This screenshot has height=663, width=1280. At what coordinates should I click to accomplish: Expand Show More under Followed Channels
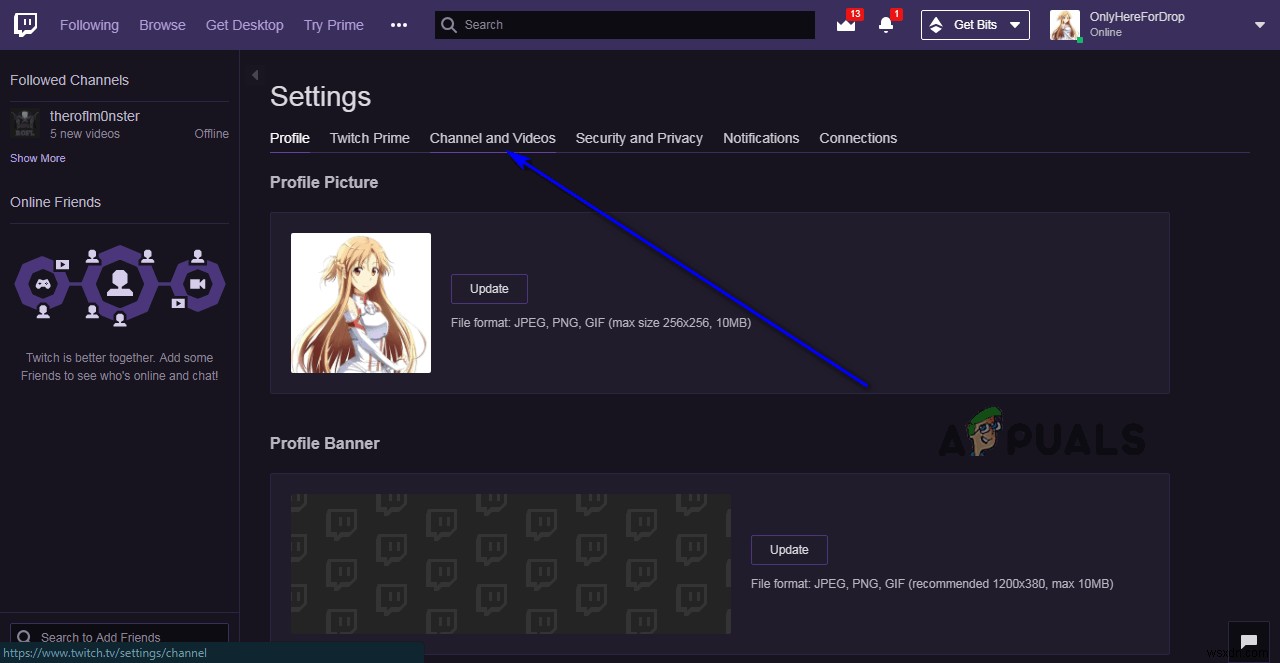pyautogui.click(x=37, y=157)
